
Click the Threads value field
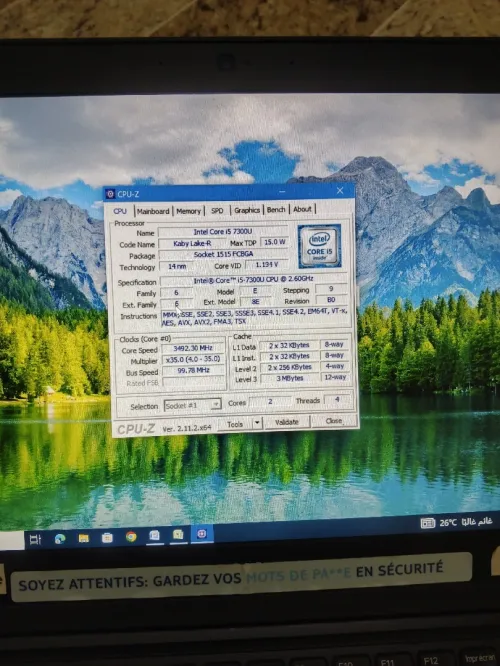tap(337, 400)
